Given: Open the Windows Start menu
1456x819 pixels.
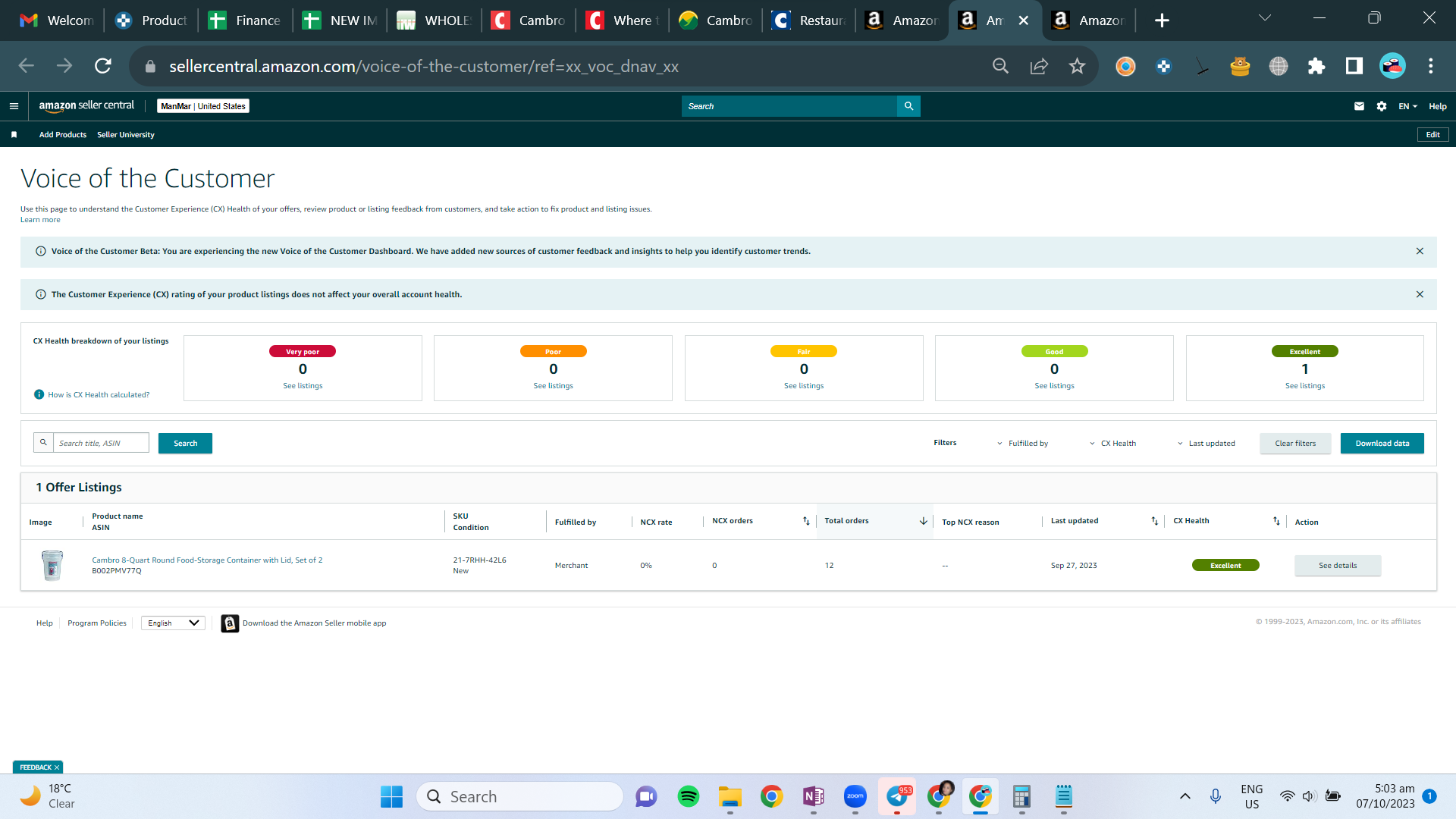Looking at the screenshot, I should [391, 796].
